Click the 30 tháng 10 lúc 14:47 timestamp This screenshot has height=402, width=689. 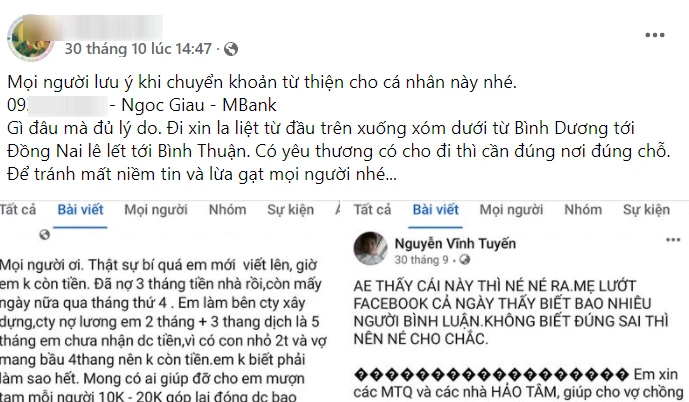(x=138, y=49)
